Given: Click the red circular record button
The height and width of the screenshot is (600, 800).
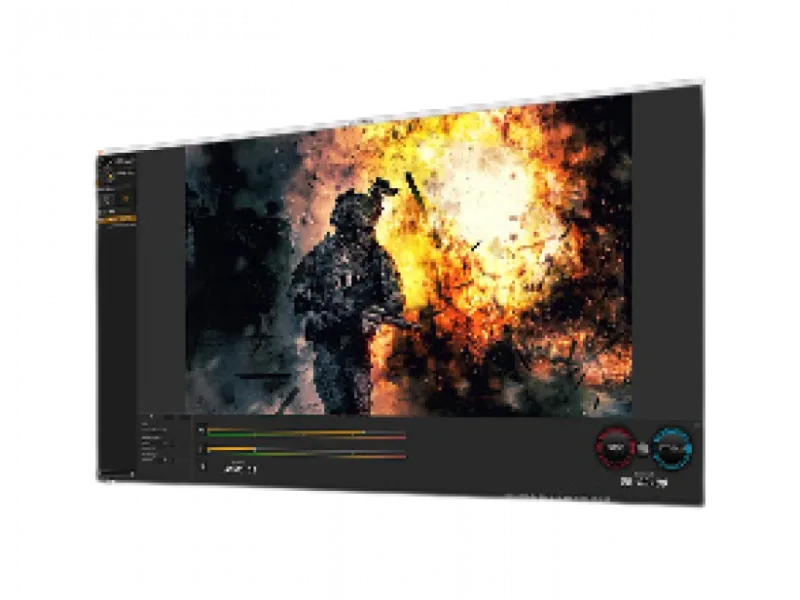Looking at the screenshot, I should point(616,447).
